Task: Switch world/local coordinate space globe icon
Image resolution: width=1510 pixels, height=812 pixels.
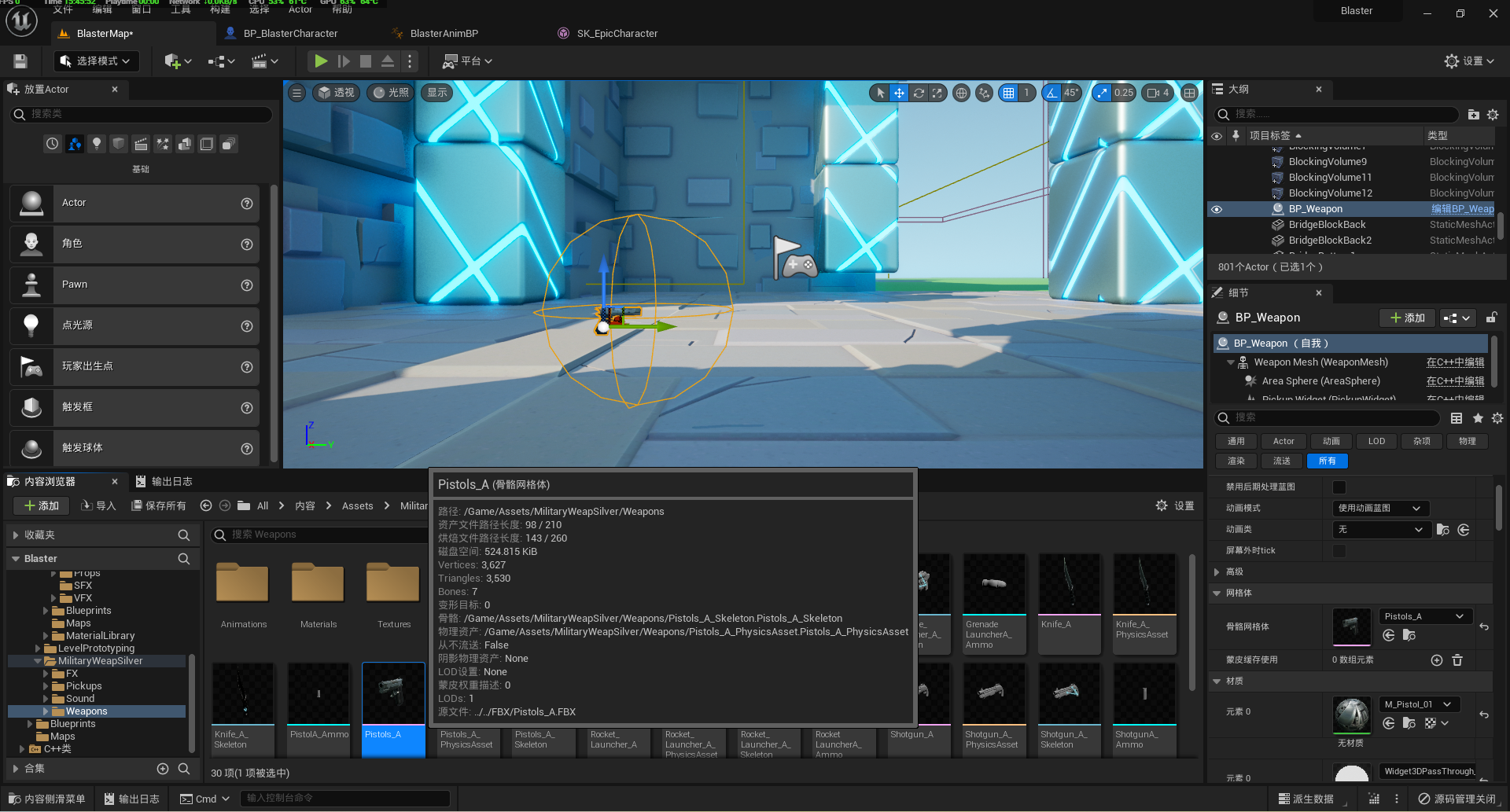Action: pyautogui.click(x=961, y=93)
